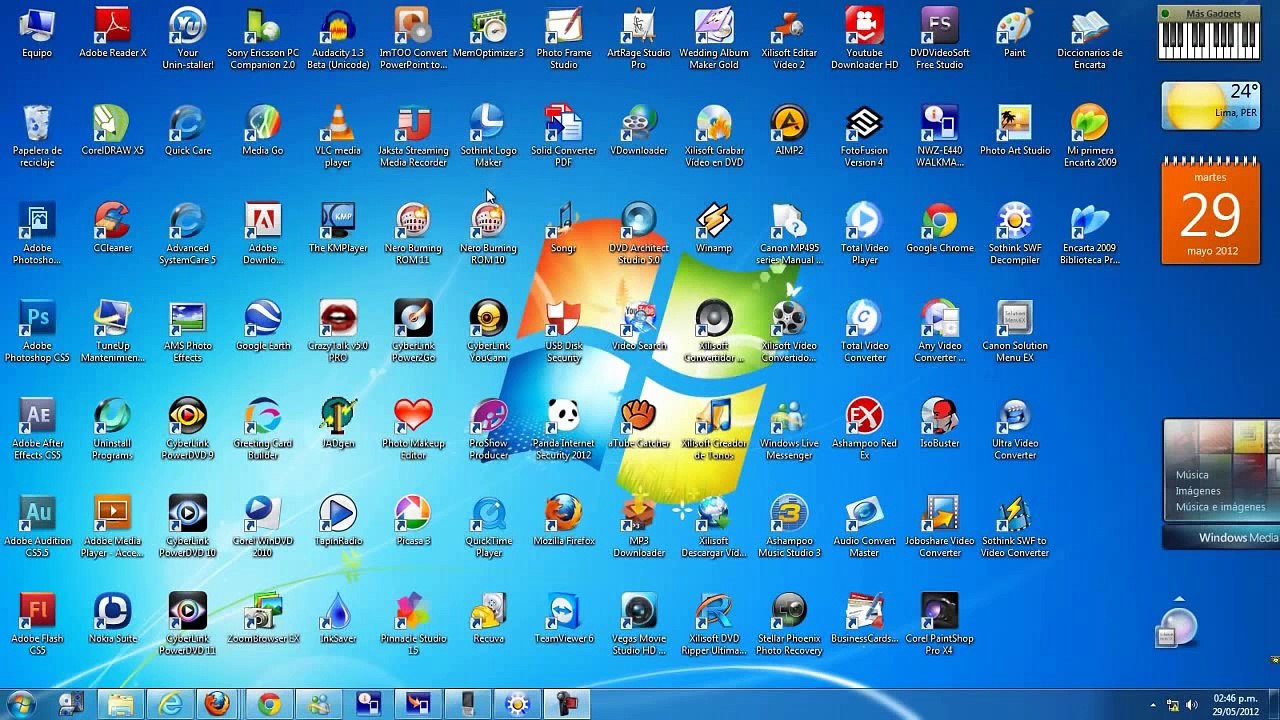The image size is (1280, 720).
Task: Launch Photo Makeup Editor shortcut
Action: 413,429
